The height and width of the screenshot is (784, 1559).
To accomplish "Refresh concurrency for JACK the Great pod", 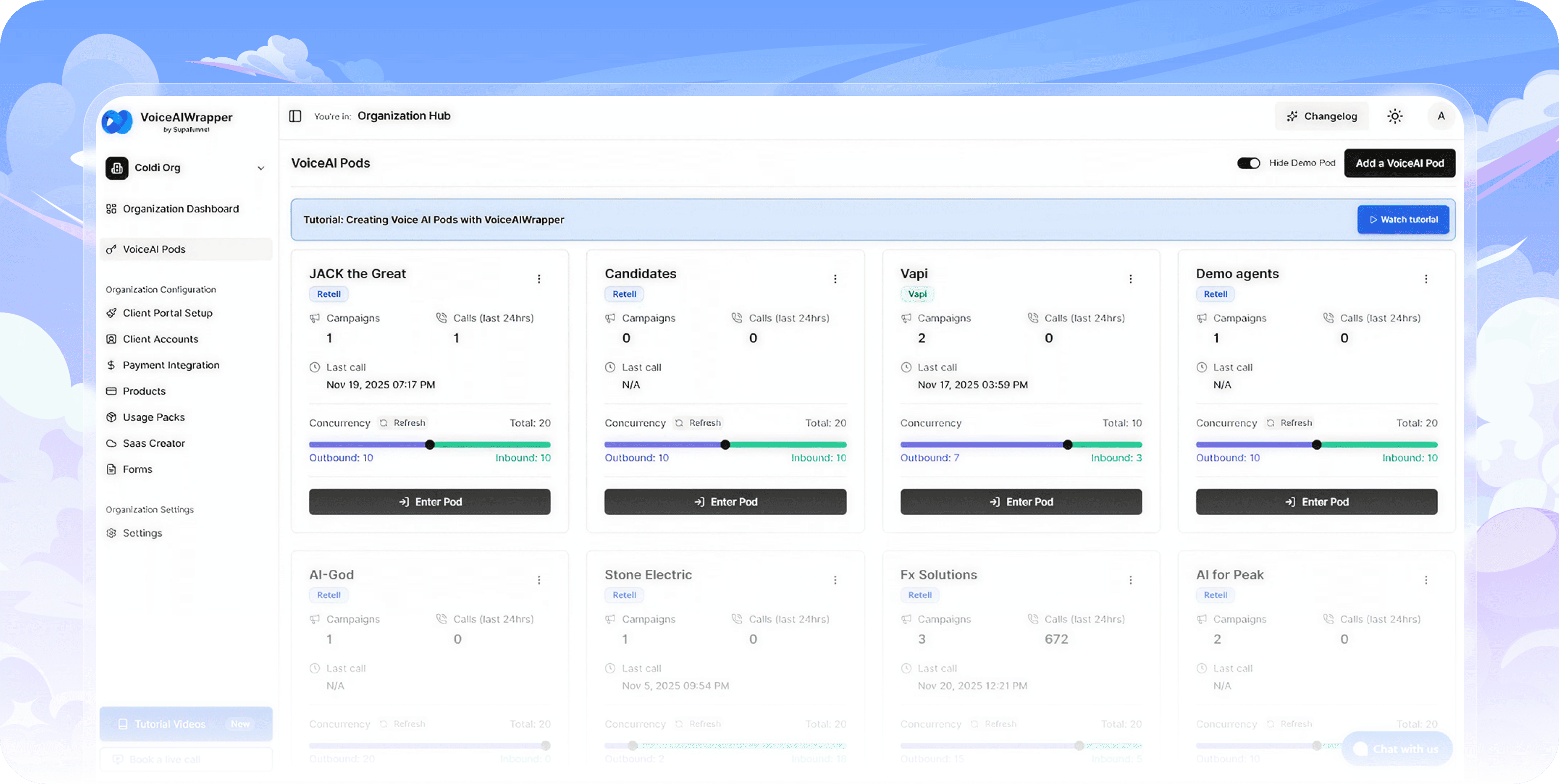I will (x=403, y=423).
